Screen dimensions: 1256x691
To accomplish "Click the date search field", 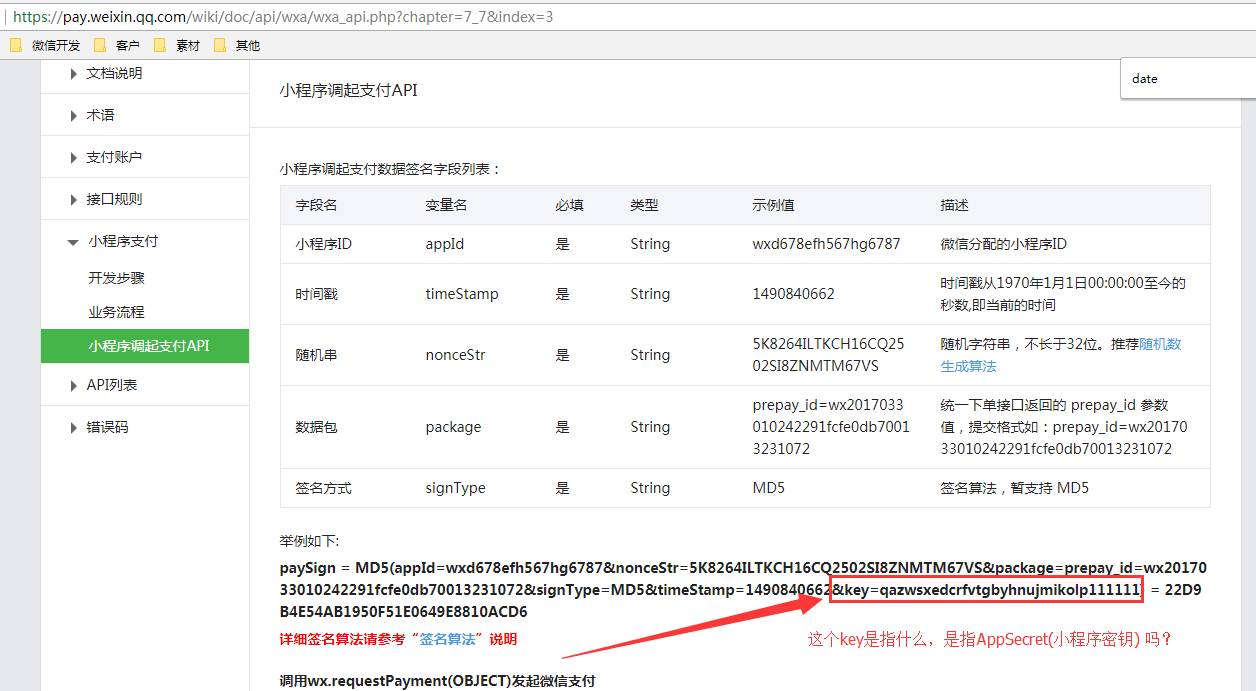I will [1188, 79].
